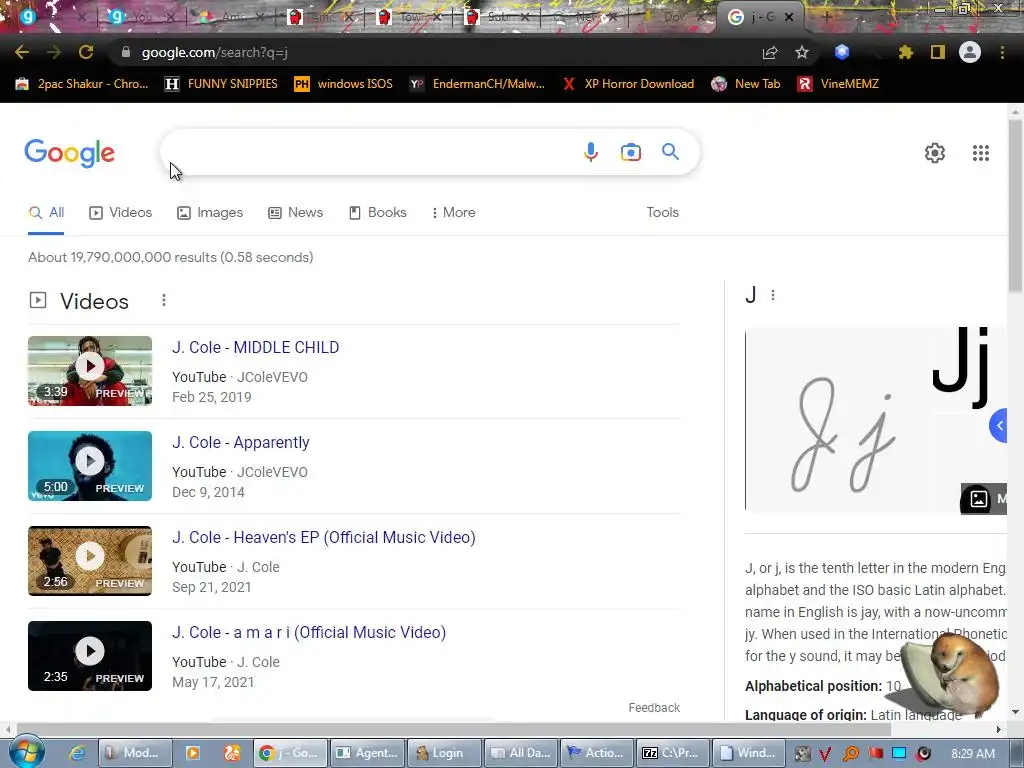
Task: Click the Google logo
Action: 69,153
